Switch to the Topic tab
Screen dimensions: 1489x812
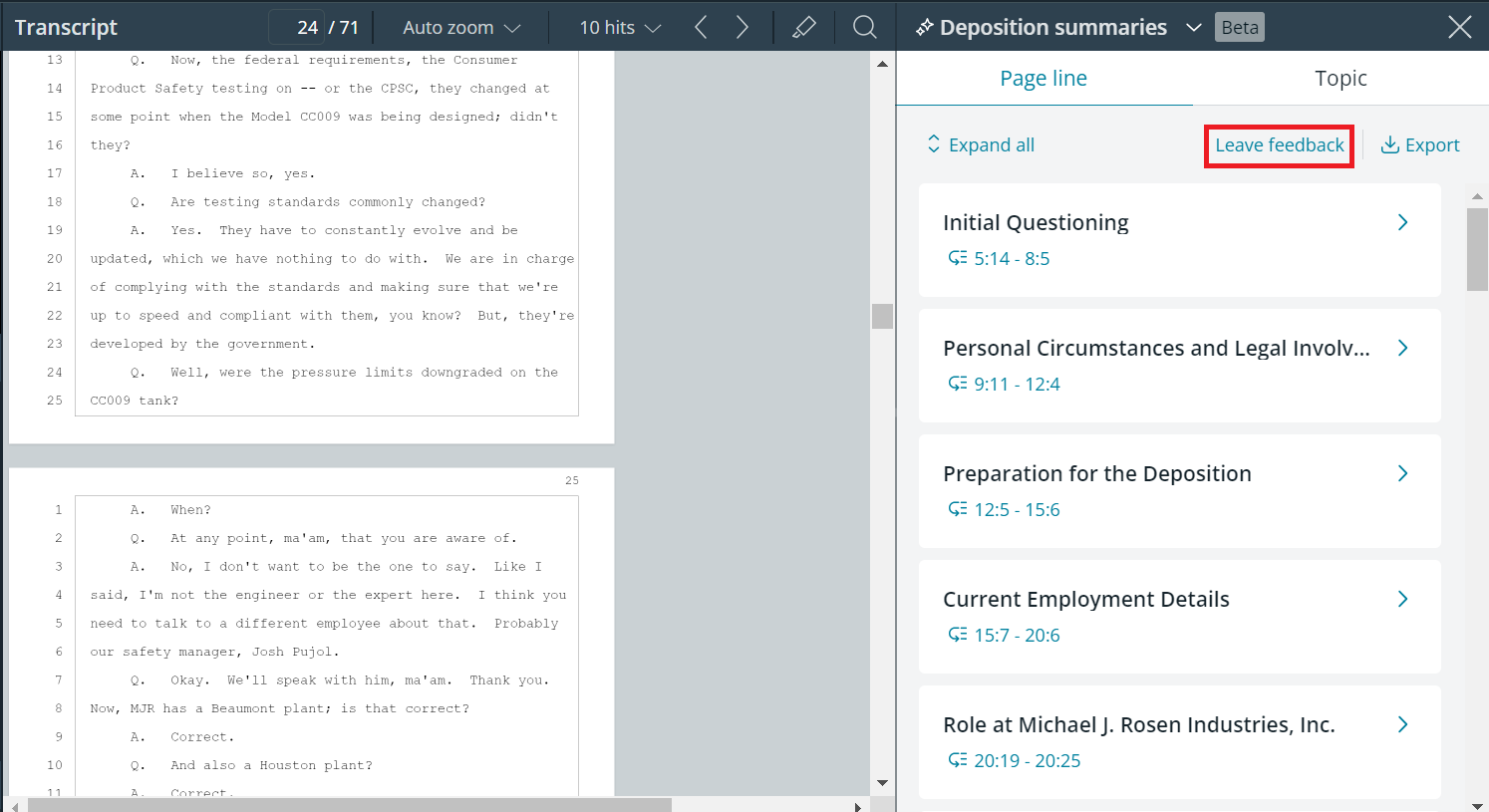pyautogui.click(x=1340, y=78)
